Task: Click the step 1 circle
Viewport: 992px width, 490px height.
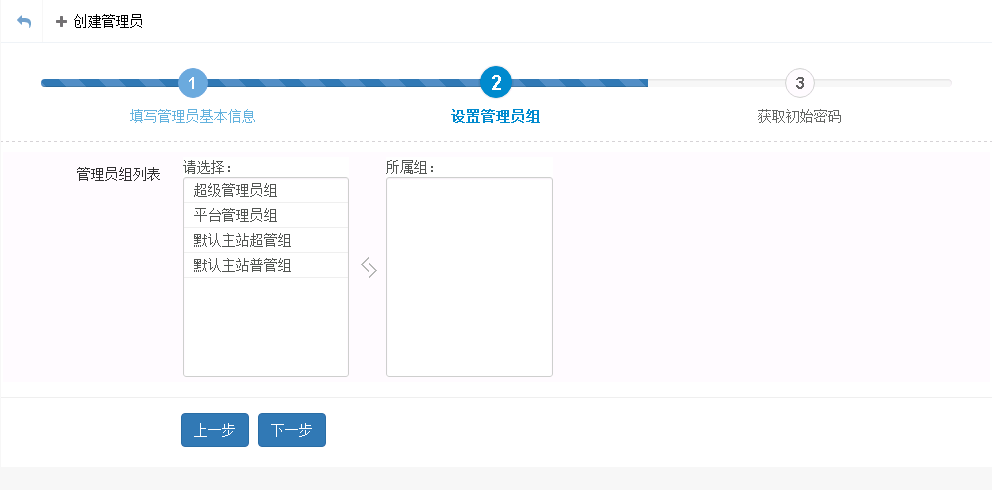Action: click(x=193, y=83)
